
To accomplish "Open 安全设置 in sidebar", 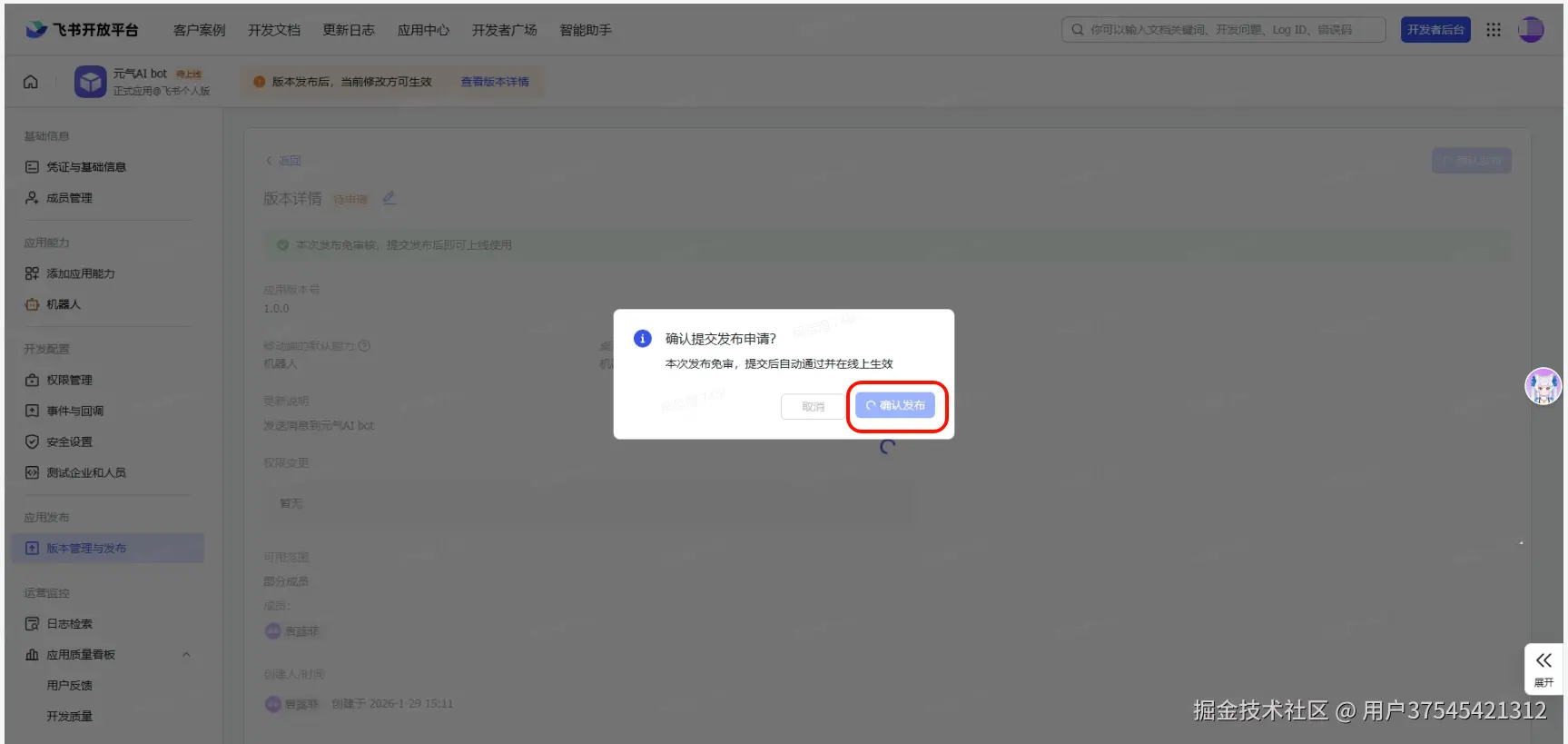I will [x=70, y=441].
